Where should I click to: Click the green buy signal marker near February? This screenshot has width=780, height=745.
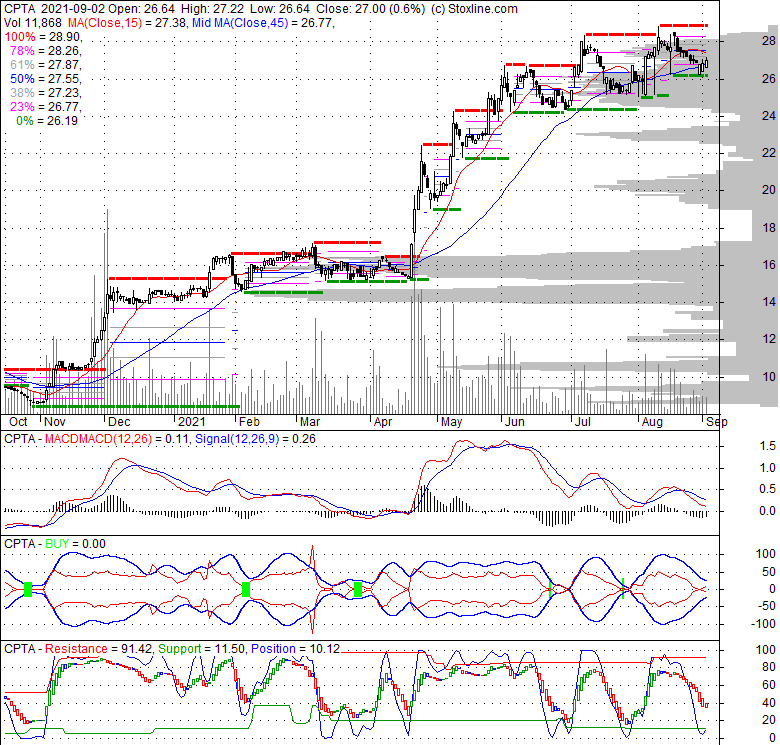[x=246, y=589]
